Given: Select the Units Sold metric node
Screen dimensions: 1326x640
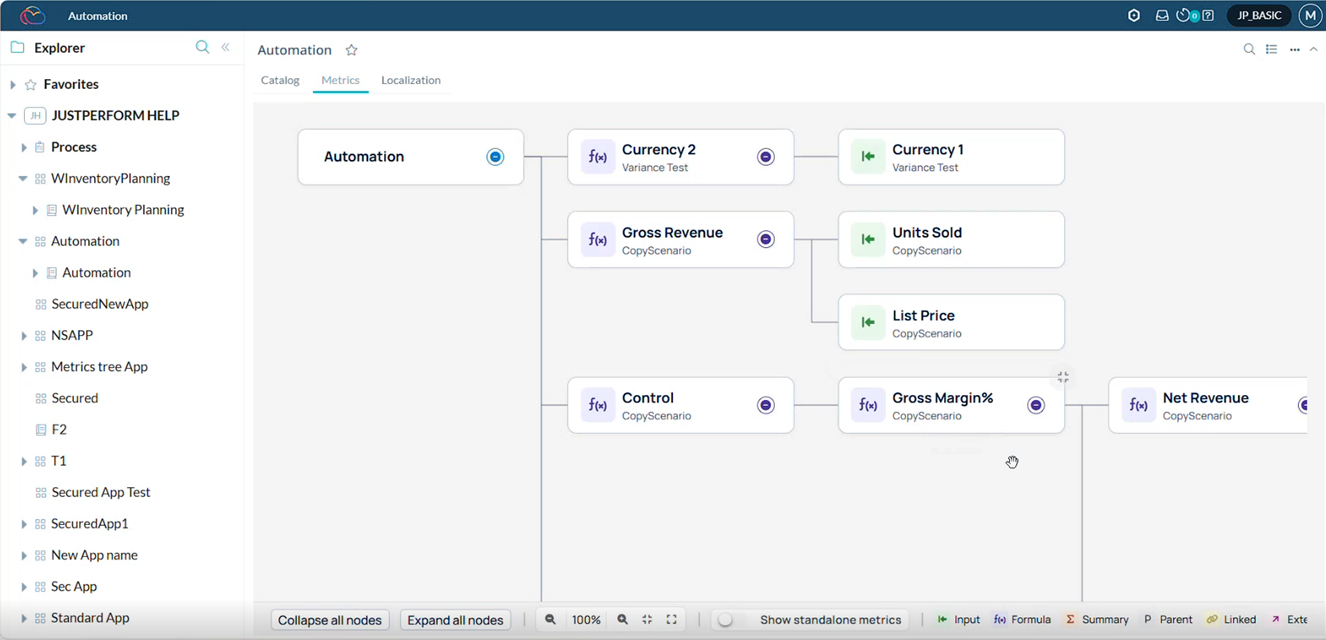Looking at the screenshot, I should pyautogui.click(x=950, y=240).
